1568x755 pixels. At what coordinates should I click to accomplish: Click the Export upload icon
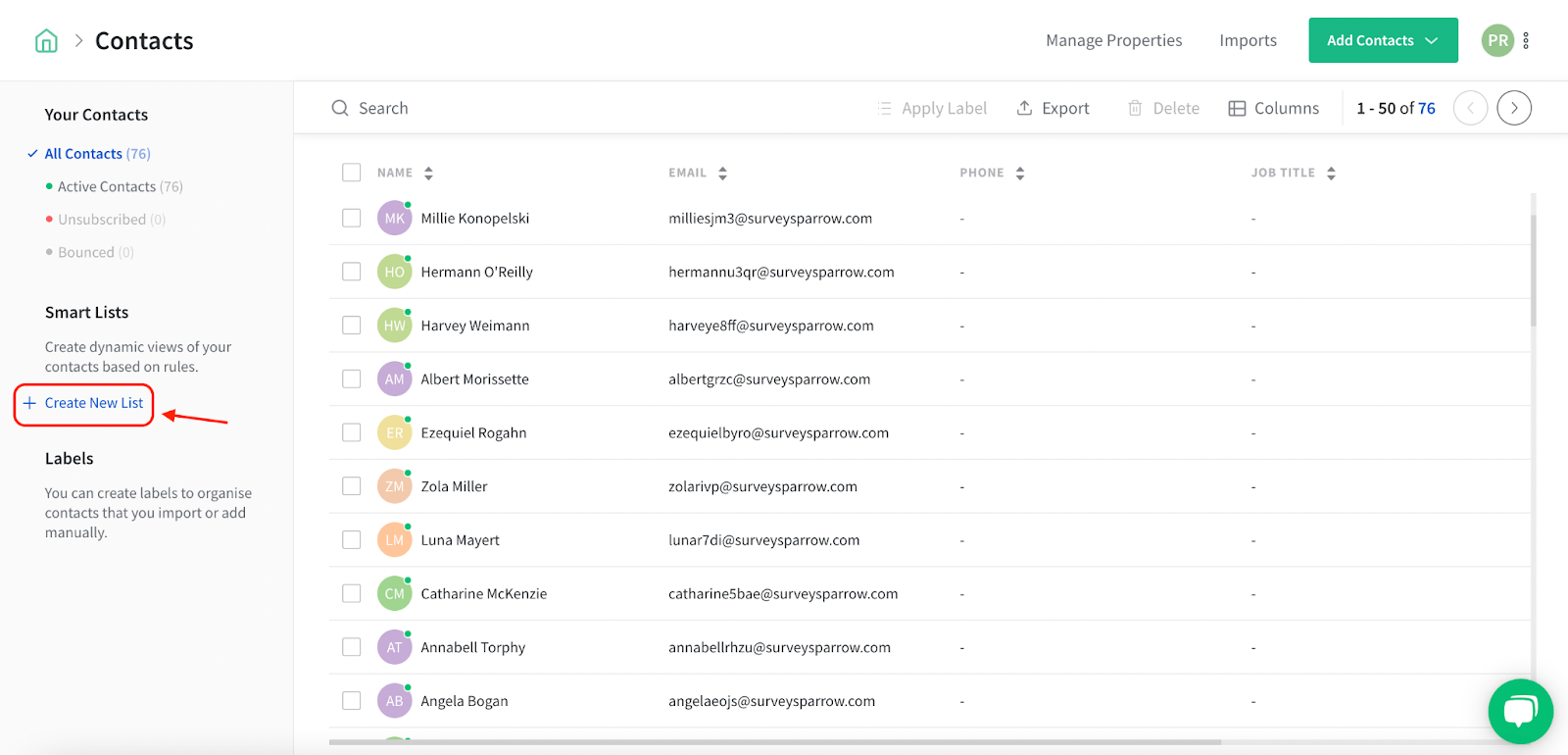coord(1024,108)
